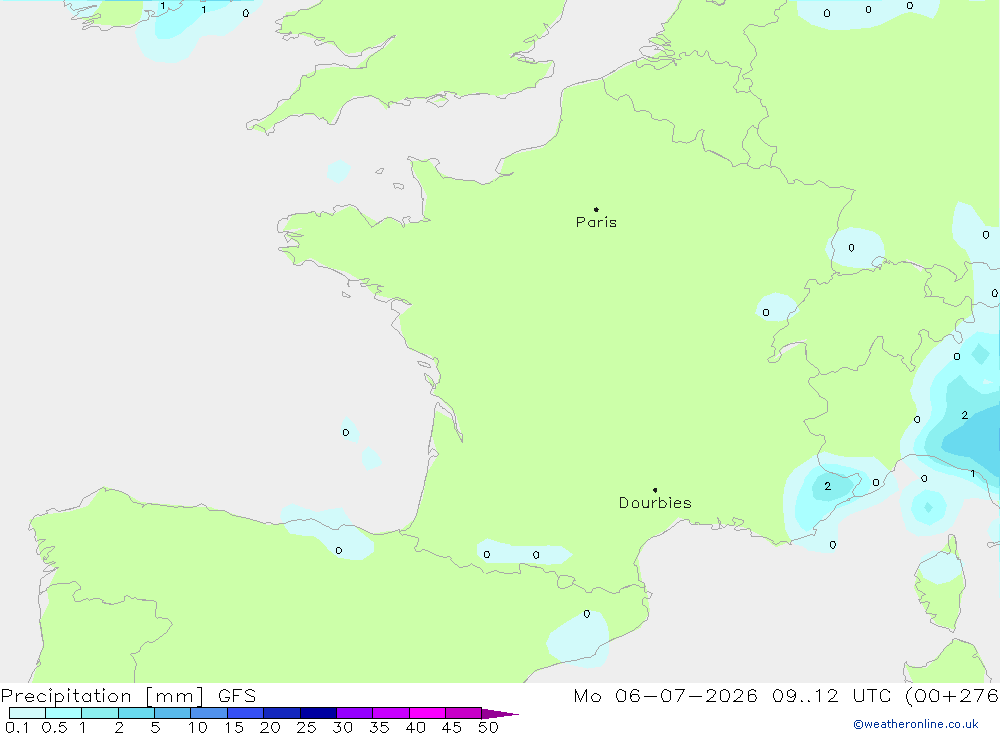Viewport: 1000px width, 733px height.
Task: Select the black dot marker above Dourbies
Action: coord(655,490)
